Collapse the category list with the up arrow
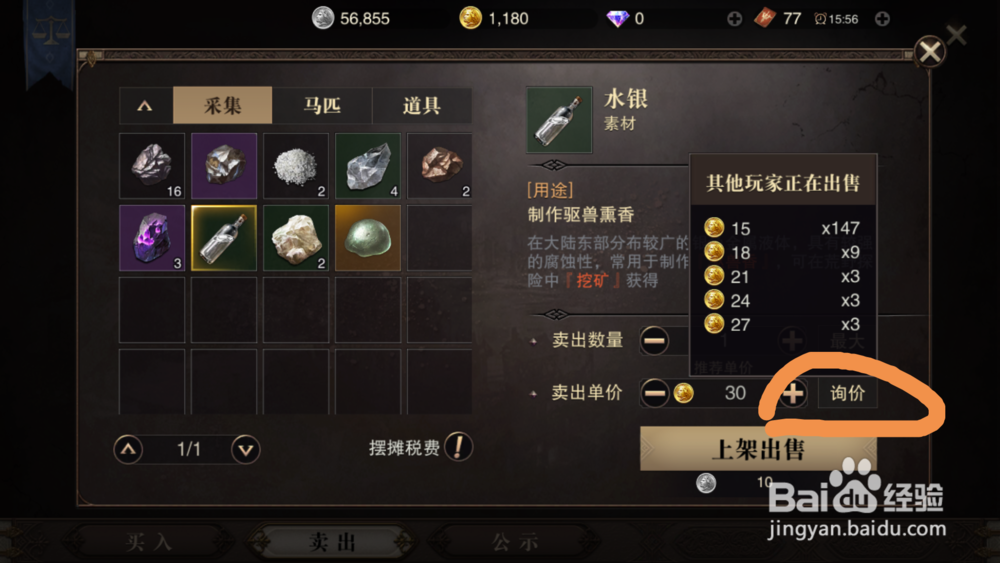This screenshot has height=563, width=1000. [145, 105]
